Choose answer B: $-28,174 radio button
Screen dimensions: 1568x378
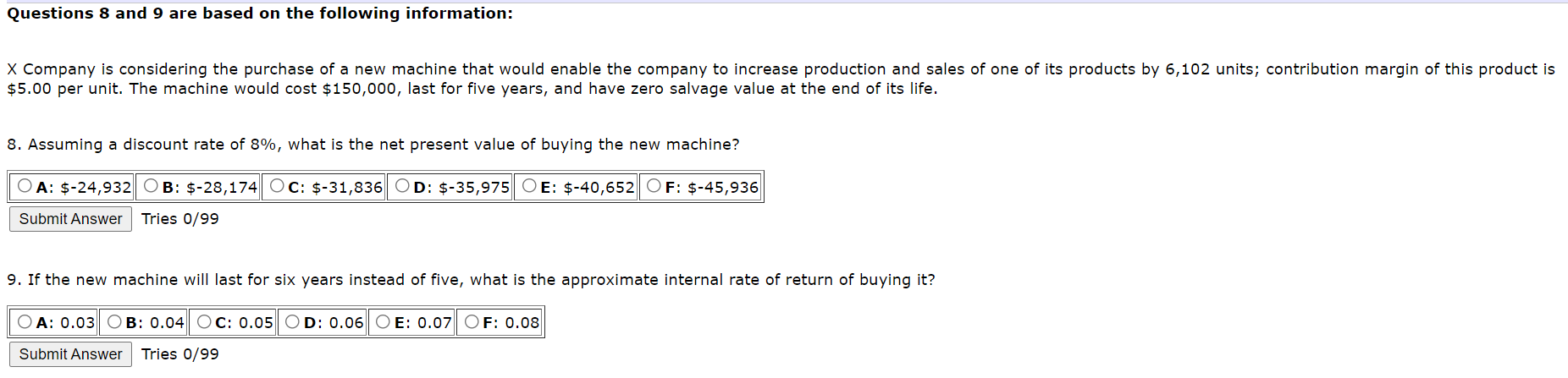[x=151, y=186]
